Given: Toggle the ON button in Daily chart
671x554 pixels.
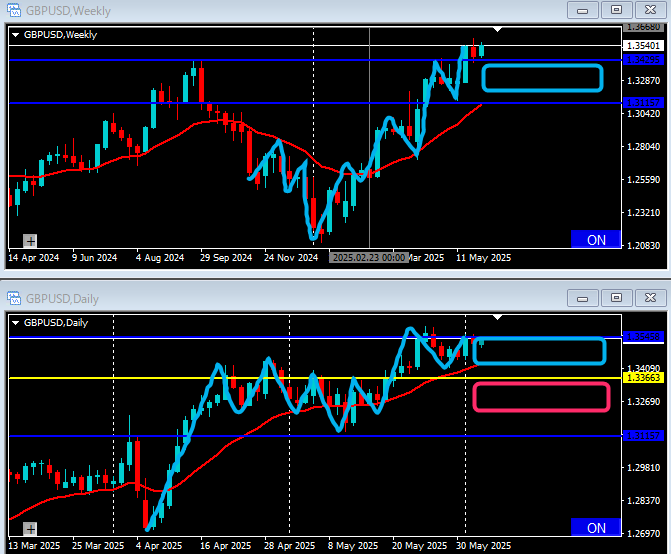Looking at the screenshot, I should click(596, 527).
